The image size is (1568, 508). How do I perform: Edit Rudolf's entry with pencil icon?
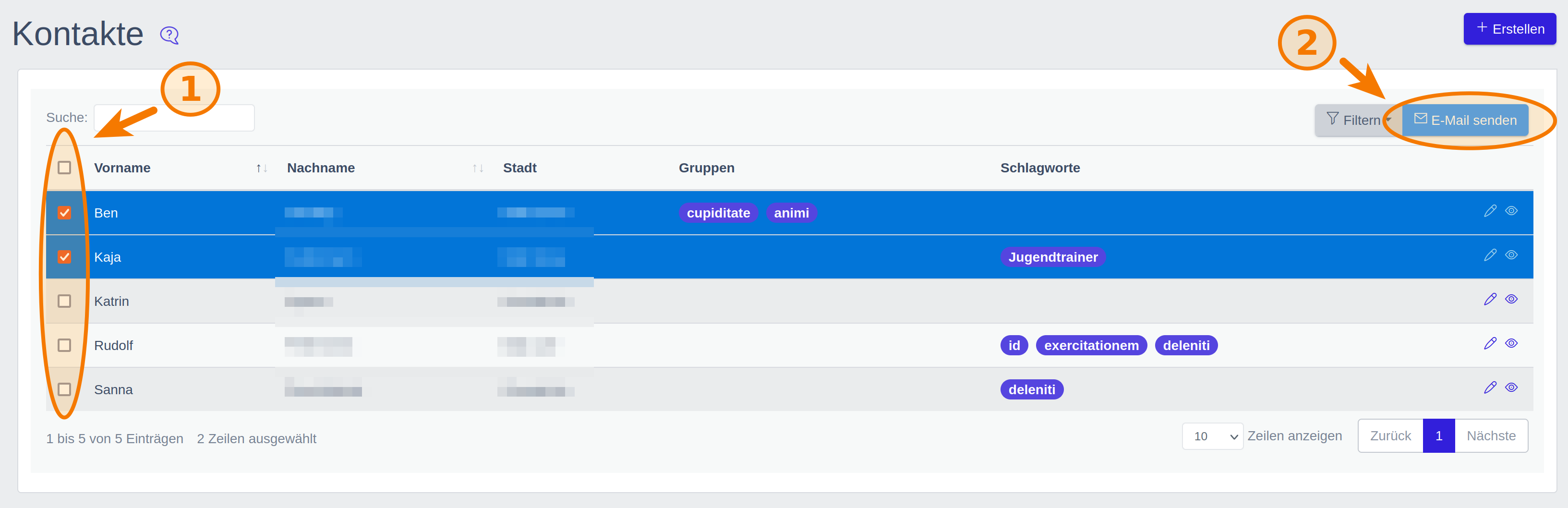1489,343
